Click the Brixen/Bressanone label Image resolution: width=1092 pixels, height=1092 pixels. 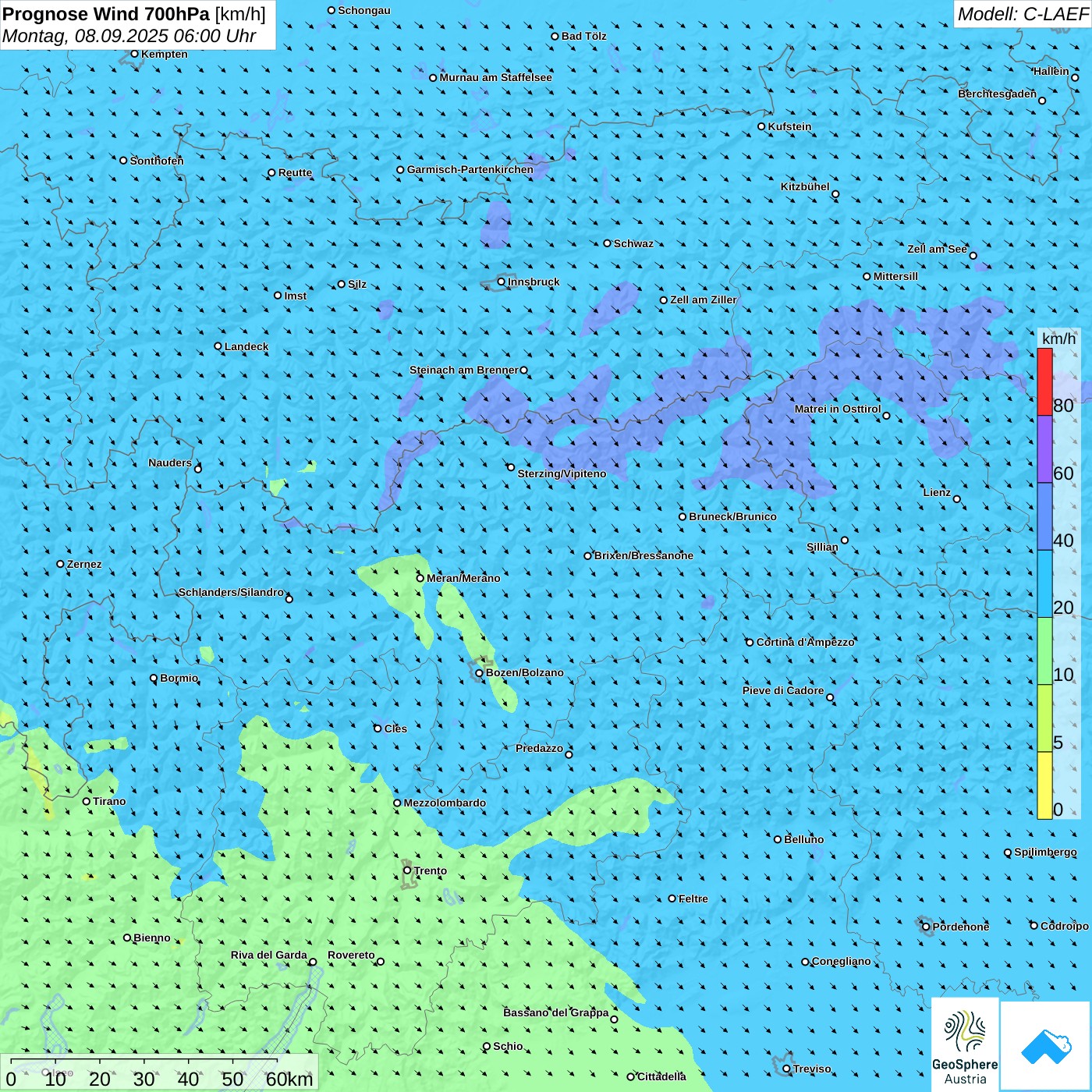(643, 555)
